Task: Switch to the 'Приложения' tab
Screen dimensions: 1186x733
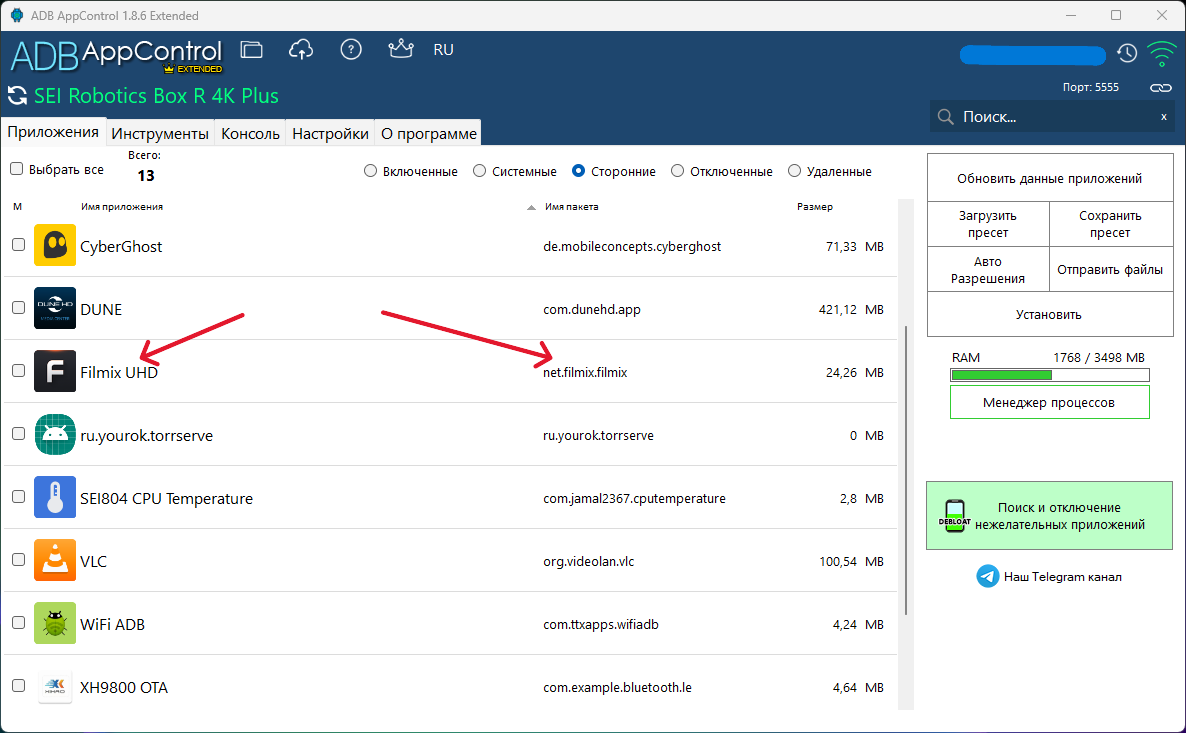Action: [x=53, y=132]
